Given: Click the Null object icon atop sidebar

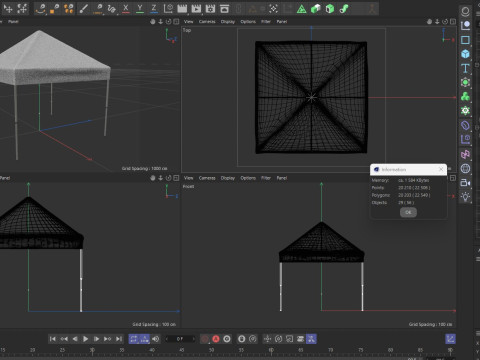Looking at the screenshot, I should [x=465, y=11].
